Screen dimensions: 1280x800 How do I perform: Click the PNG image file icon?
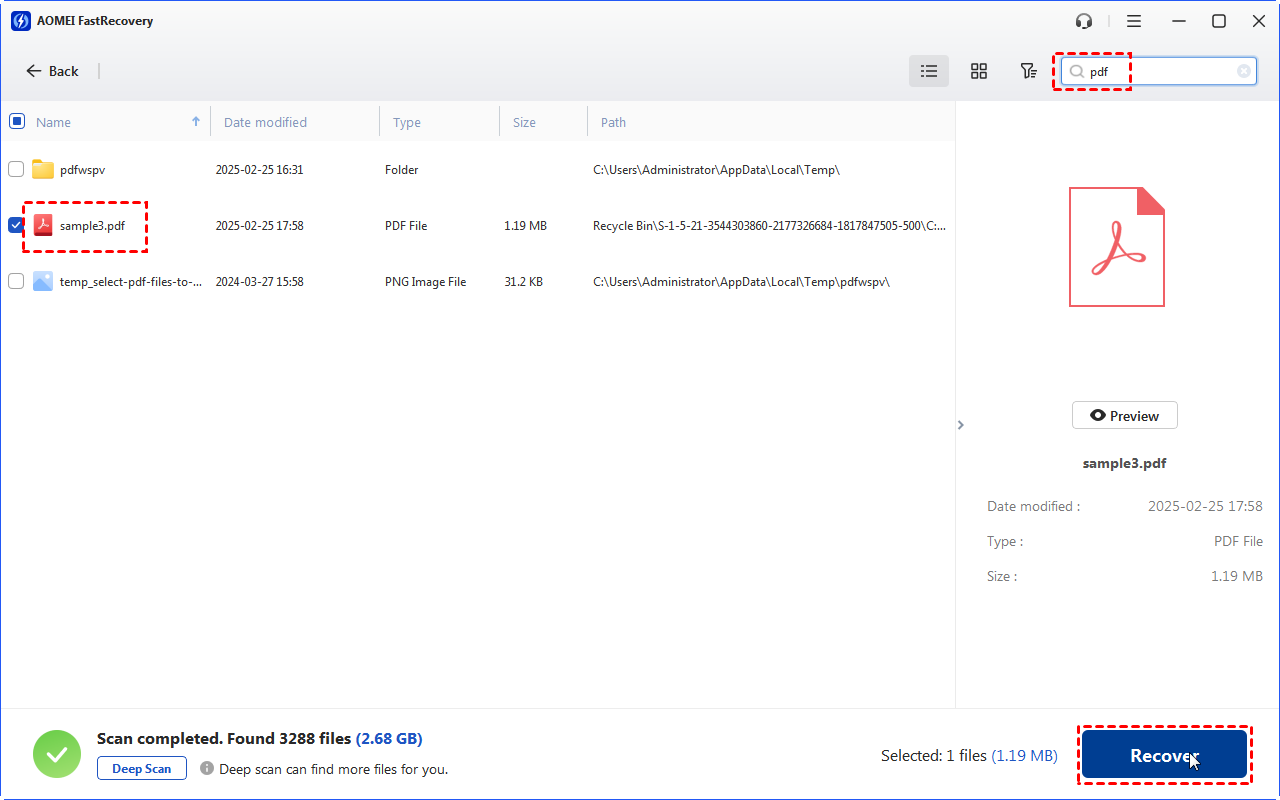43,281
